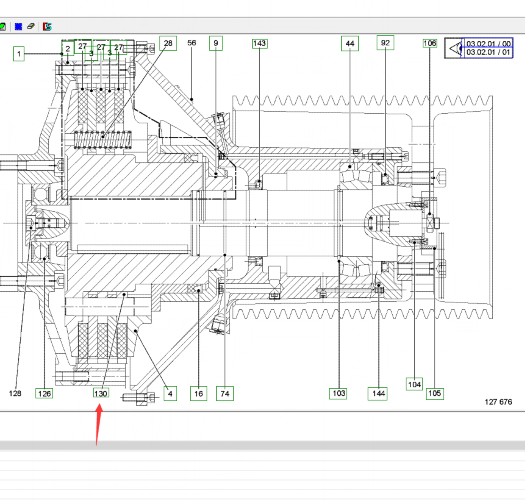
Task: Click part callout 28 at top
Action: tap(168, 43)
